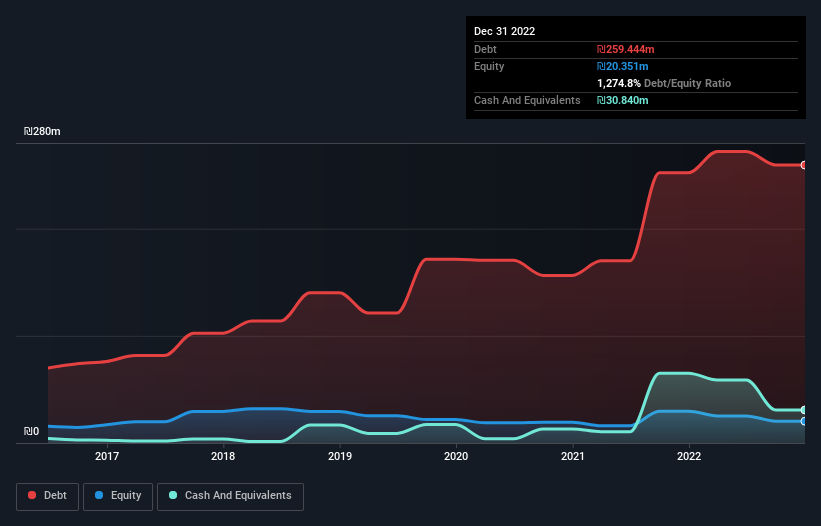Click the tooltip Debt row label
Screen dimensions: 821x526
click(x=485, y=49)
